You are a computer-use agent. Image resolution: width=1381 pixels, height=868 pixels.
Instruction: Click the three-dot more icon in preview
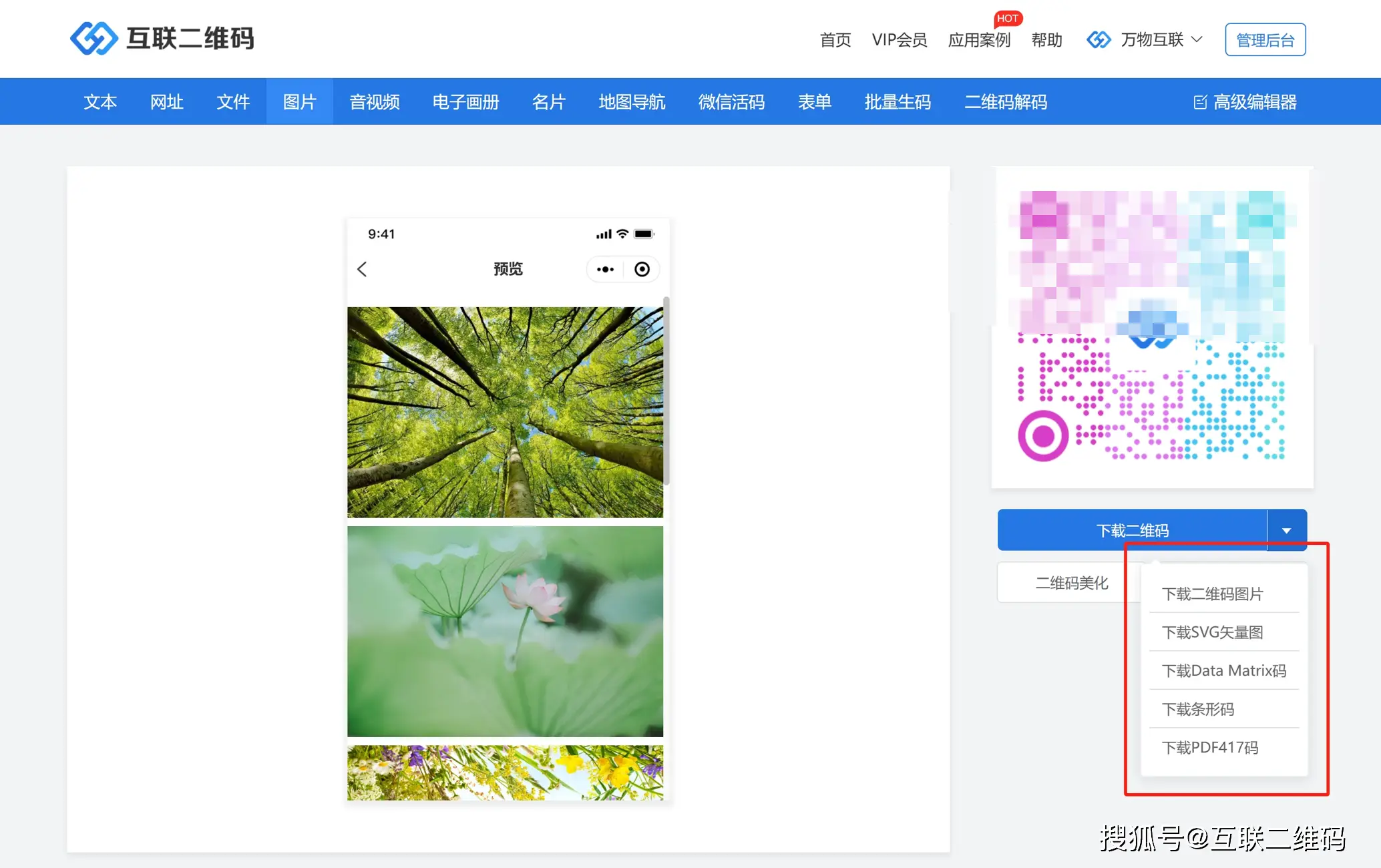coord(605,269)
